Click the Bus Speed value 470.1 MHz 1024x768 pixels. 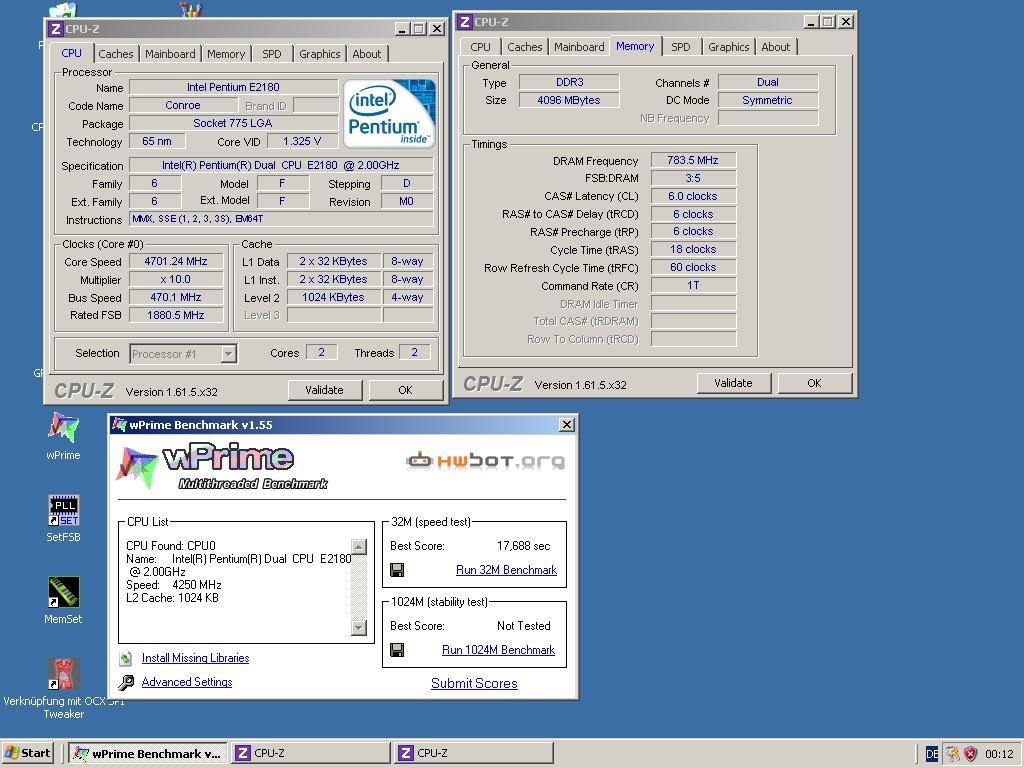tap(176, 297)
